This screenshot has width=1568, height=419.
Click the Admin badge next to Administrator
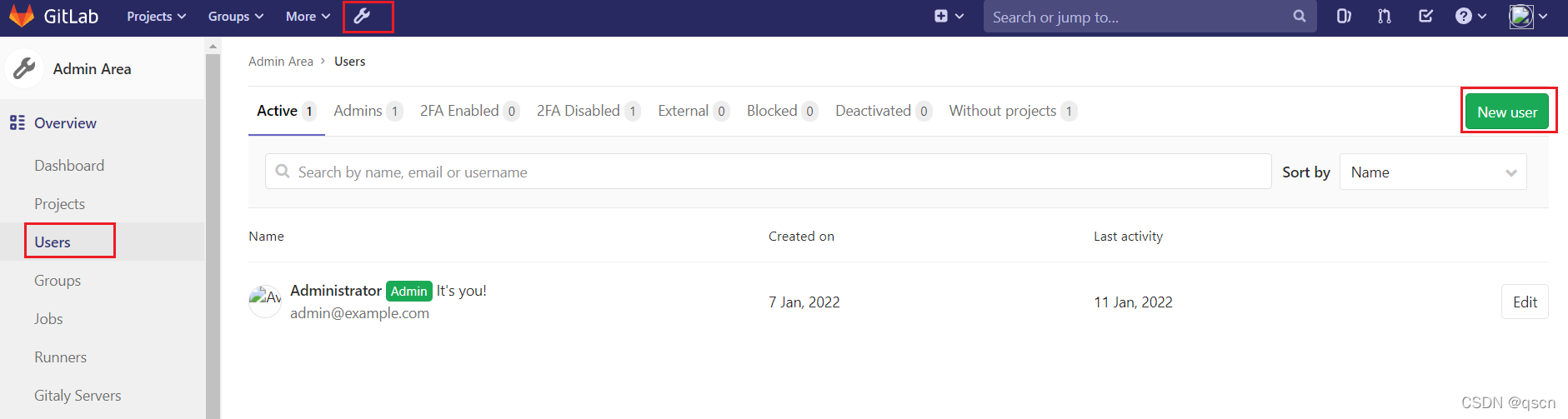409,291
